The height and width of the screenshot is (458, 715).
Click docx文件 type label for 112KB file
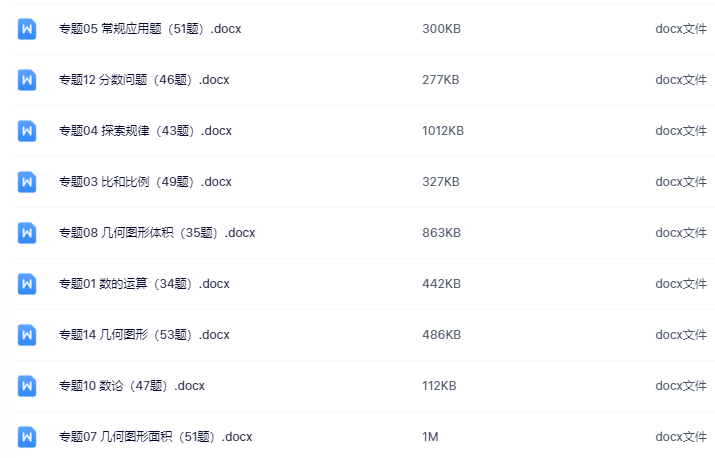click(x=681, y=386)
